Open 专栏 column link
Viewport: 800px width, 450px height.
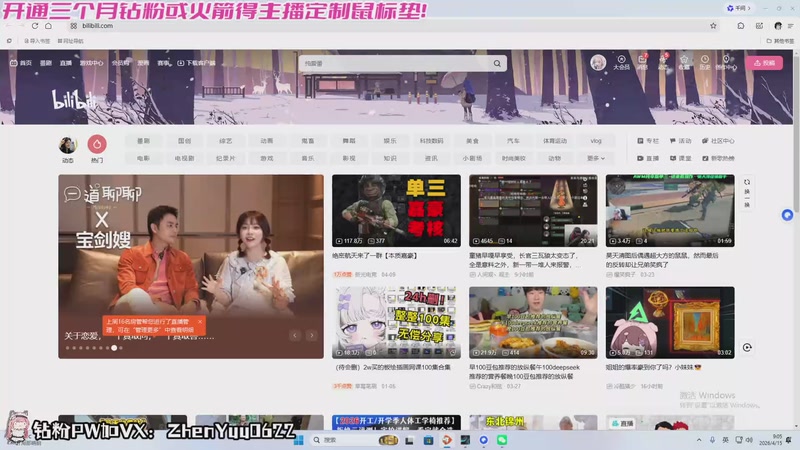pyautogui.click(x=648, y=141)
